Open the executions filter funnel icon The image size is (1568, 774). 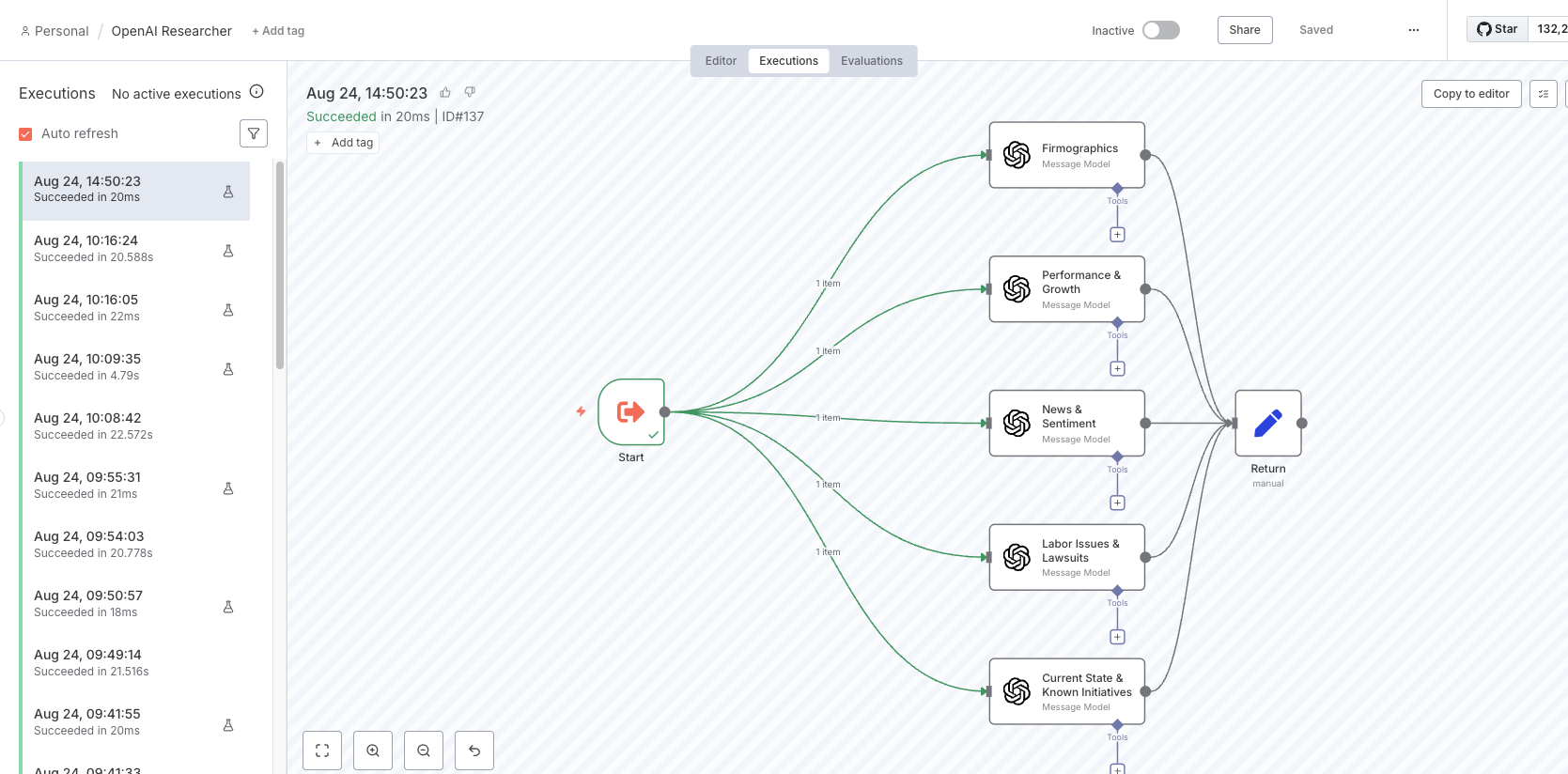tap(254, 133)
